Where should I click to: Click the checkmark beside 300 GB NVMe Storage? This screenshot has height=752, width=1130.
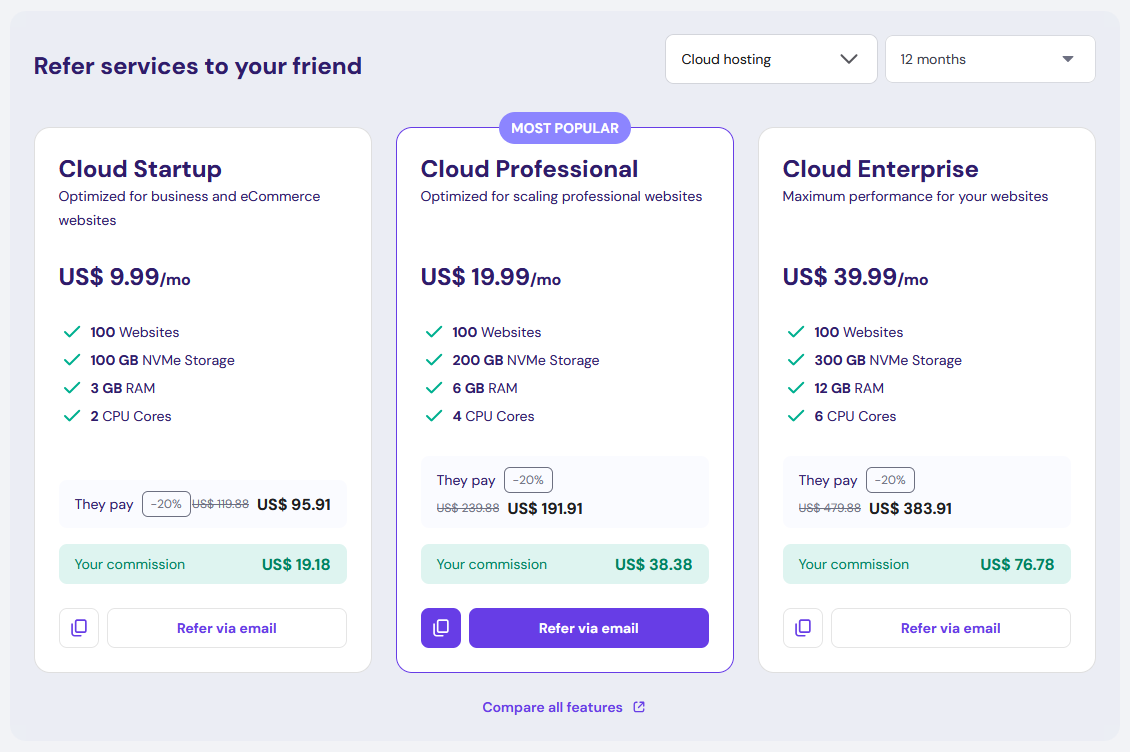[794, 360]
